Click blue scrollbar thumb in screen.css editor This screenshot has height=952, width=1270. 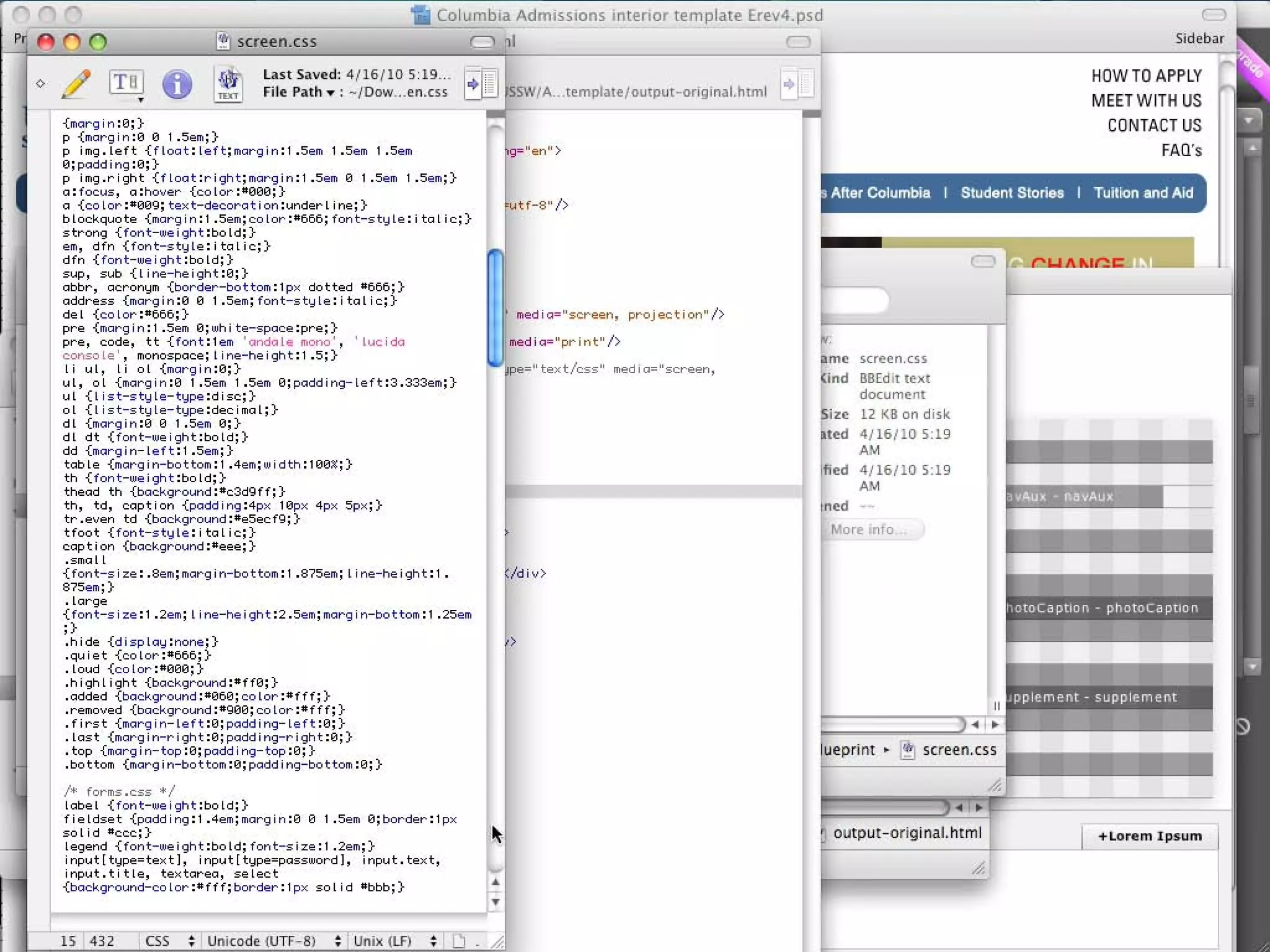[x=495, y=308]
